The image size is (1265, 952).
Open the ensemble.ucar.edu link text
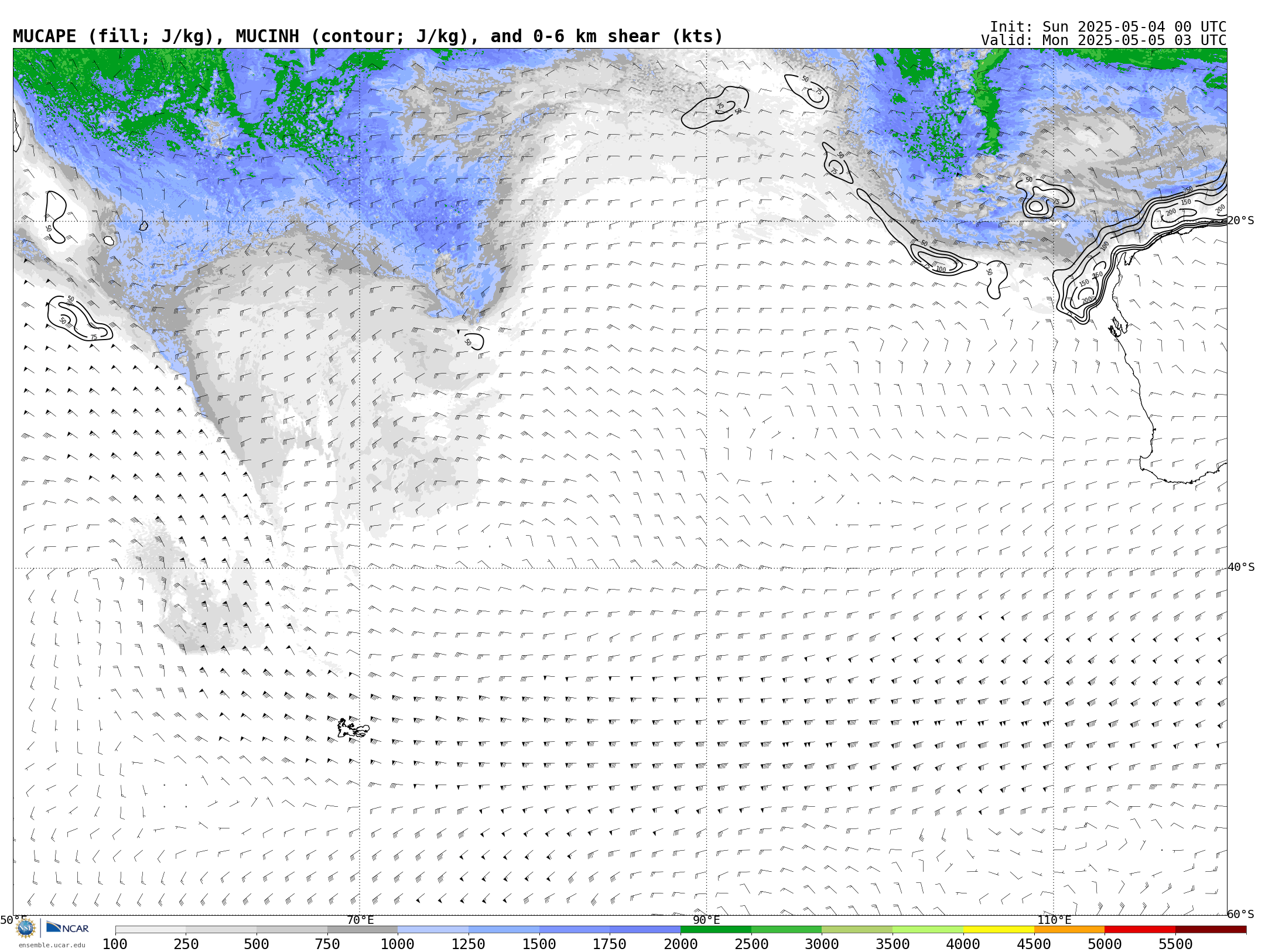(x=52, y=945)
